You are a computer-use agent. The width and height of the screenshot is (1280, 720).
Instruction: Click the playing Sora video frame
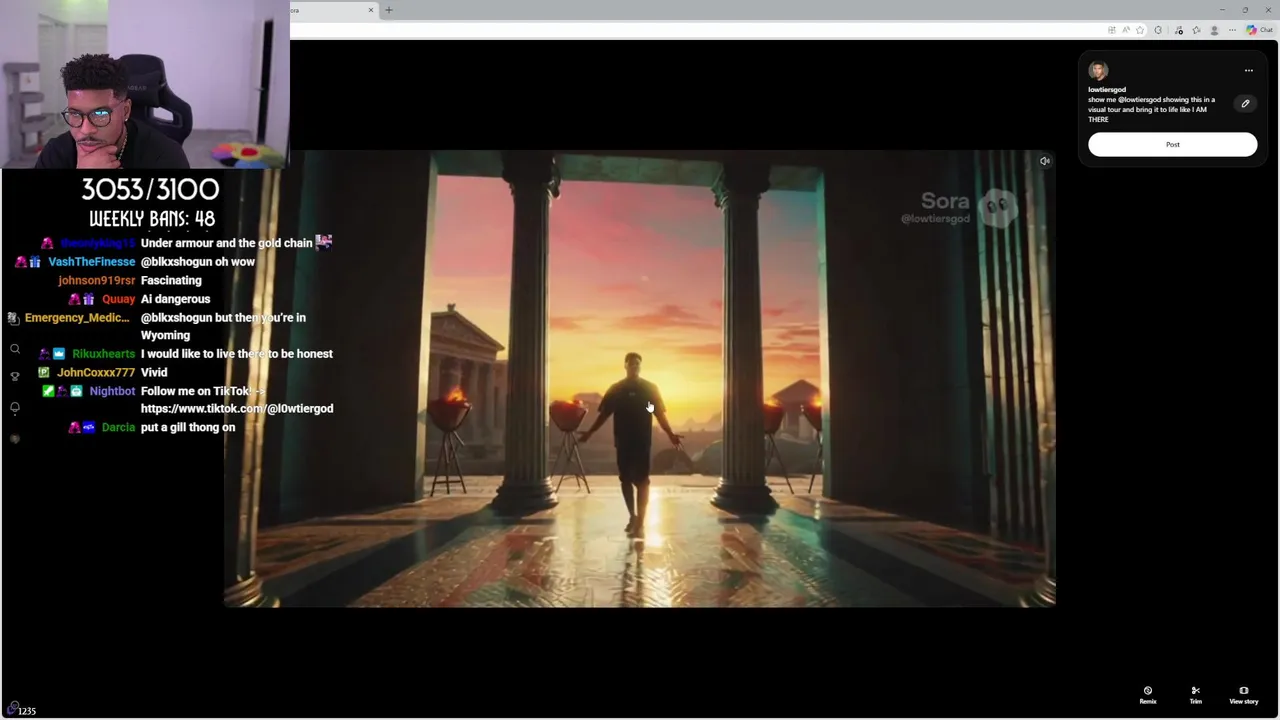(640, 379)
